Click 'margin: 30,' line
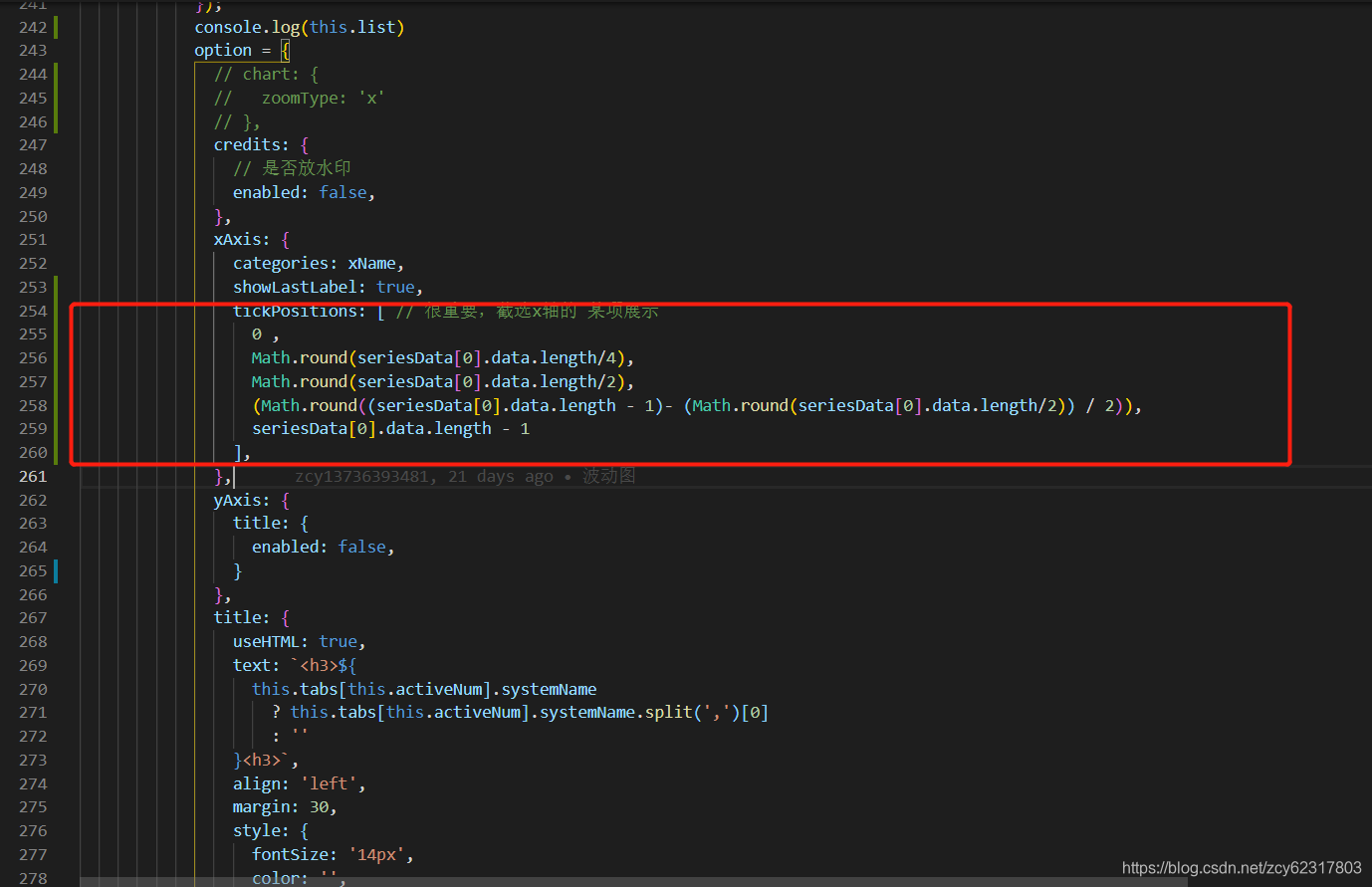Viewport: 1372px width, 887px height. pyautogui.click(x=285, y=806)
